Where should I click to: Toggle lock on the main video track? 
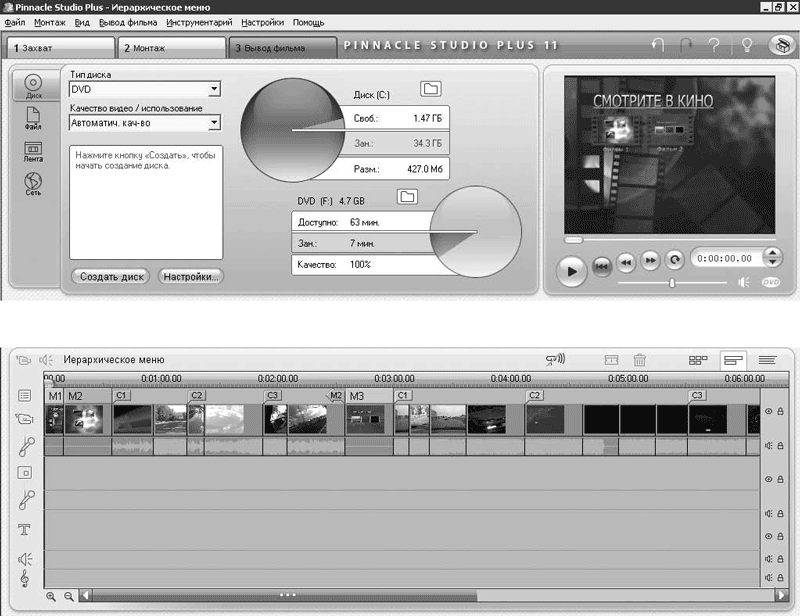[x=780, y=411]
